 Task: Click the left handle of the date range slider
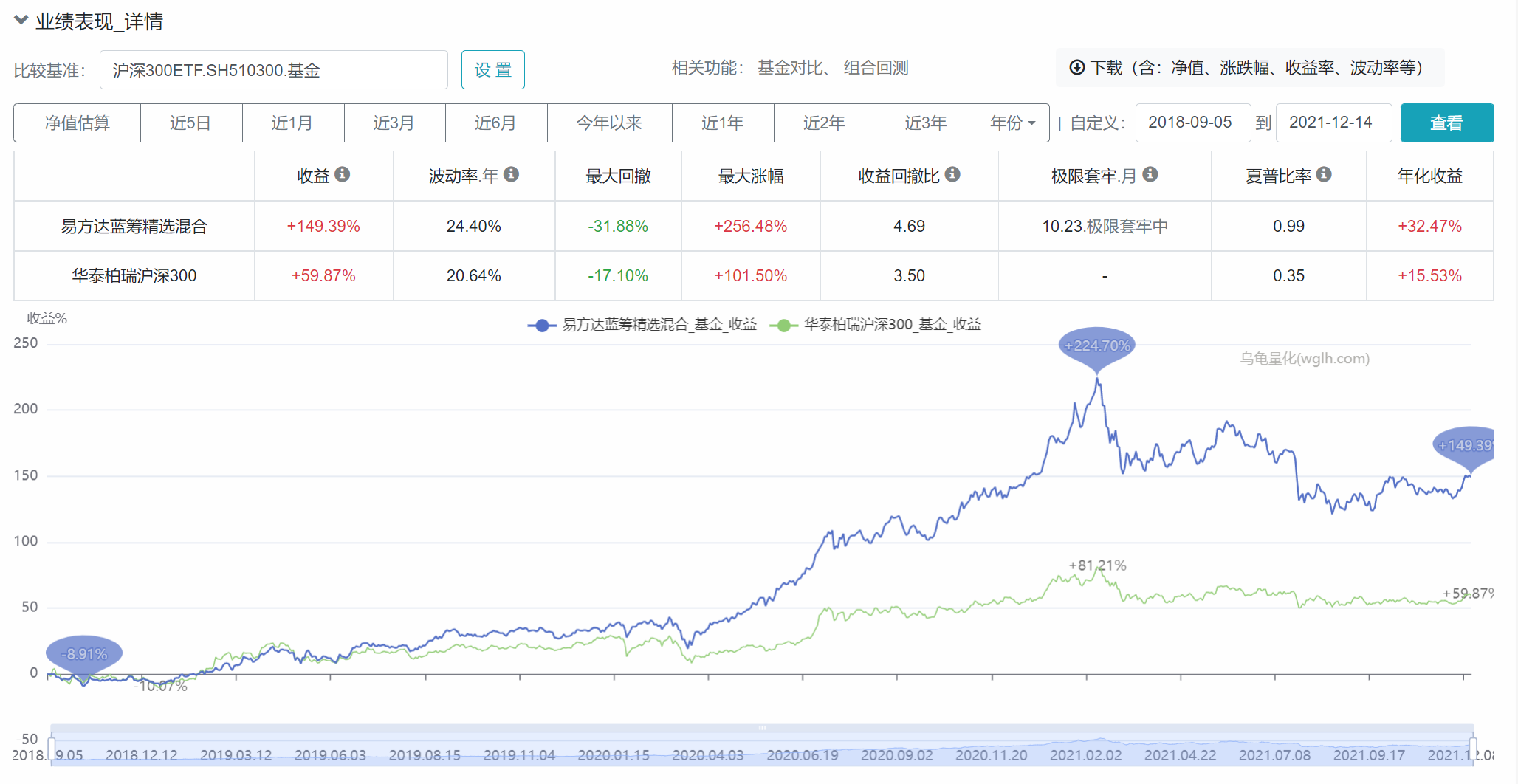point(52,749)
